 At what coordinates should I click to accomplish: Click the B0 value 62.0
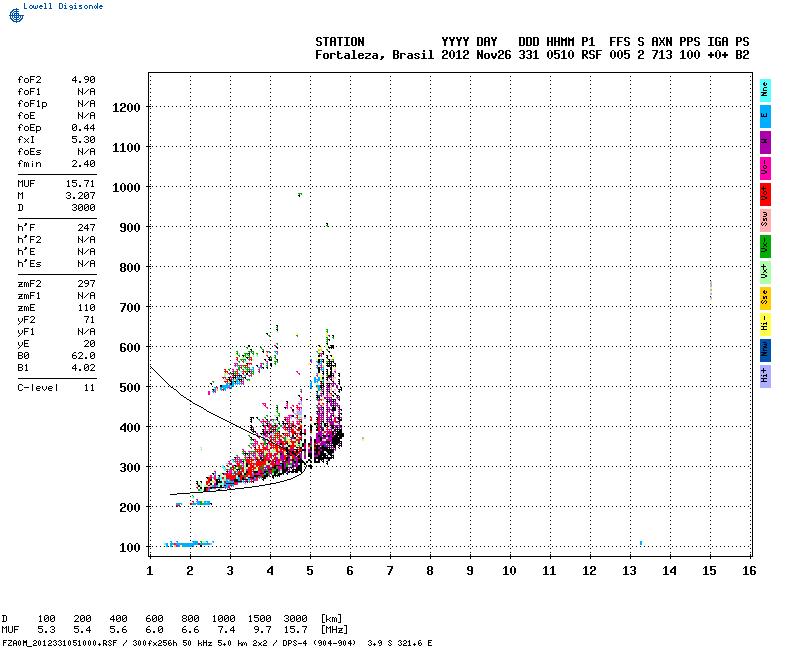[83, 356]
